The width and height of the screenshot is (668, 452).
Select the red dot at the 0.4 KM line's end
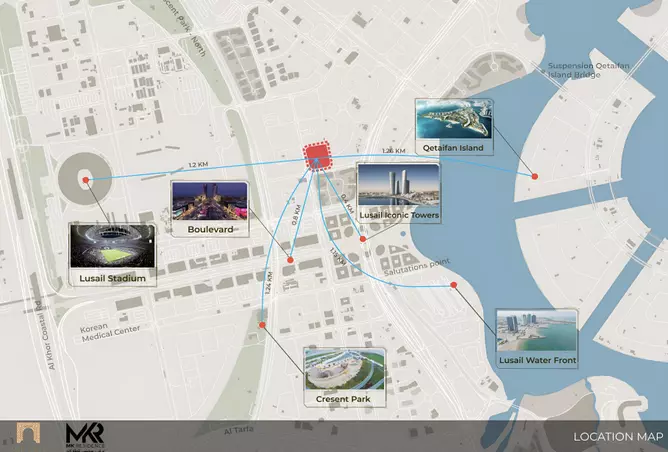[x=363, y=239]
